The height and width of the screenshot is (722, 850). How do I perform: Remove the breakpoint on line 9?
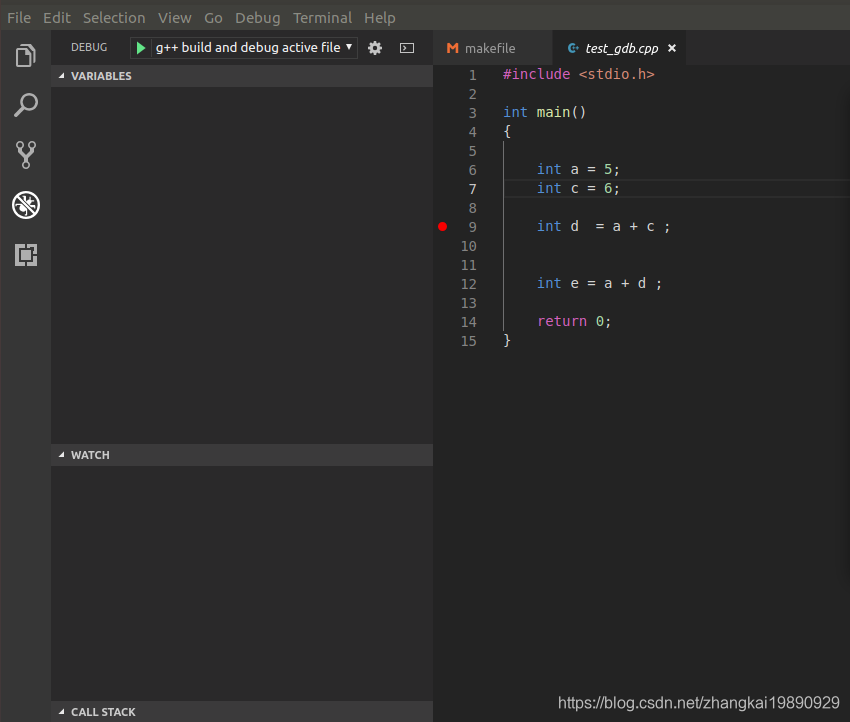(x=442, y=227)
